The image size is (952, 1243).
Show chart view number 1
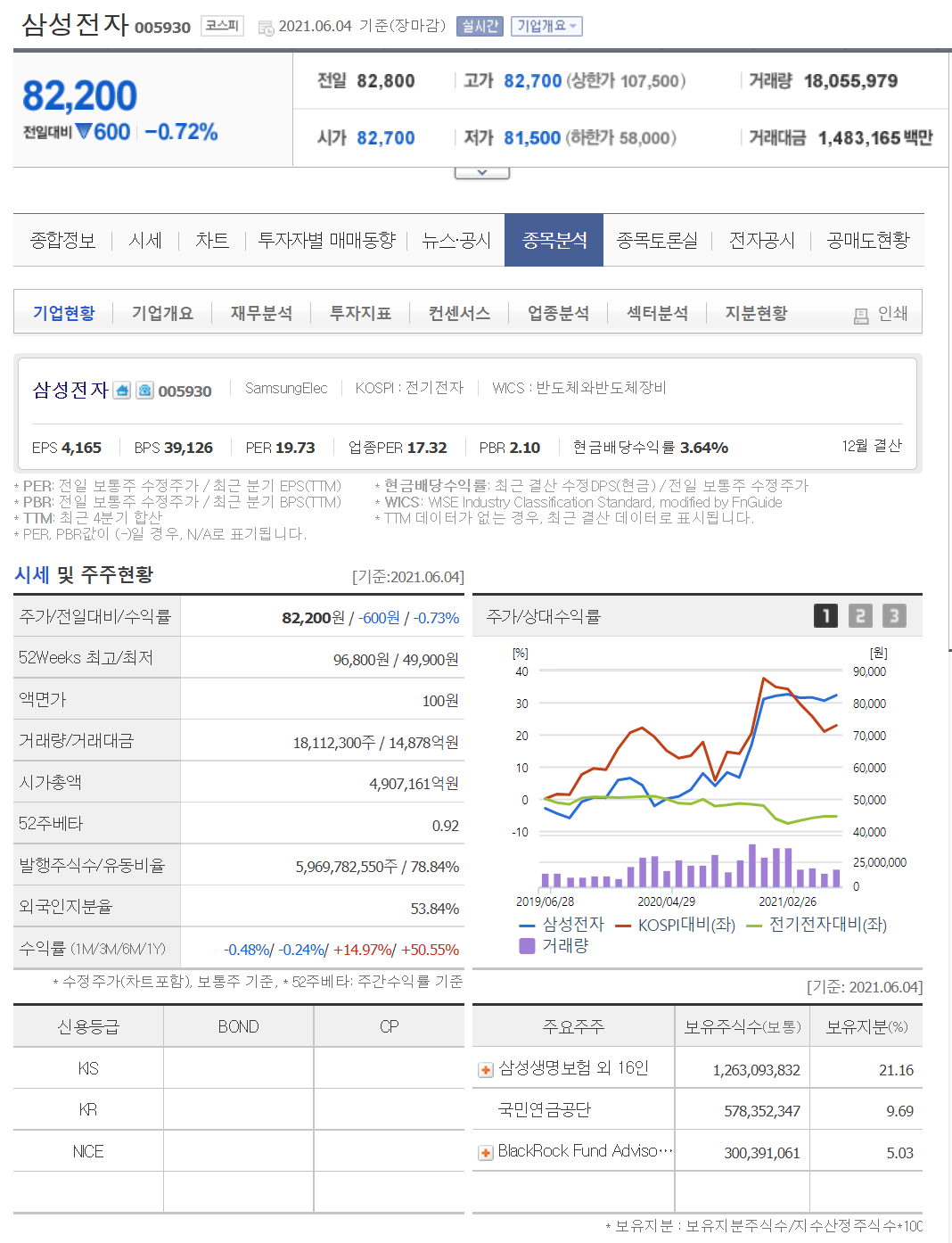click(825, 615)
